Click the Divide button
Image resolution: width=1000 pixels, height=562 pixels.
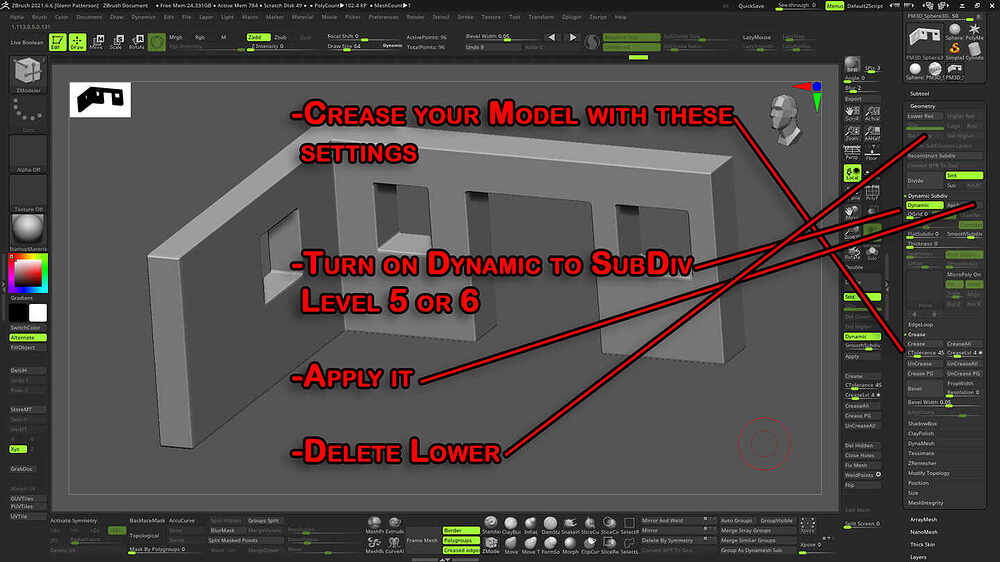point(924,181)
